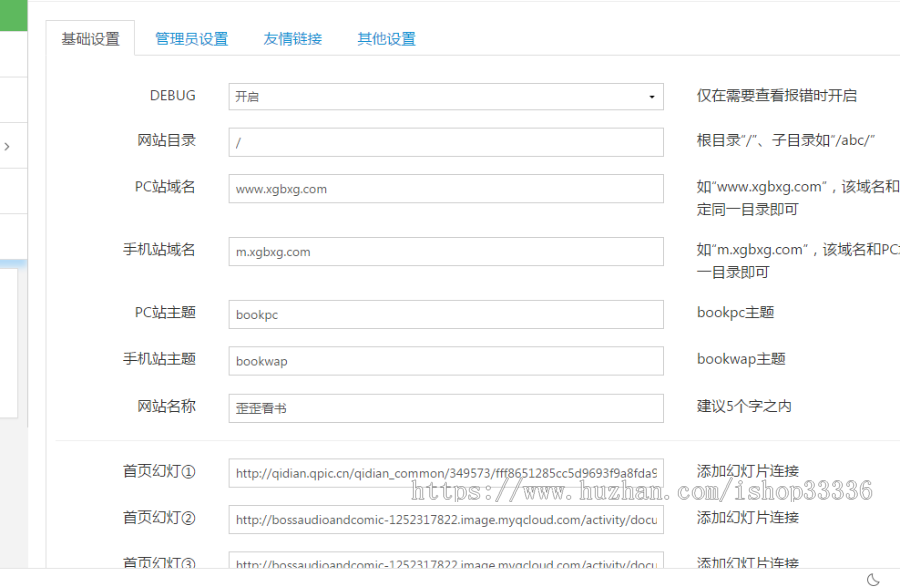The width and height of the screenshot is (900, 587).
Task: Switch to the 管理员设置 tab
Action: coord(191,38)
